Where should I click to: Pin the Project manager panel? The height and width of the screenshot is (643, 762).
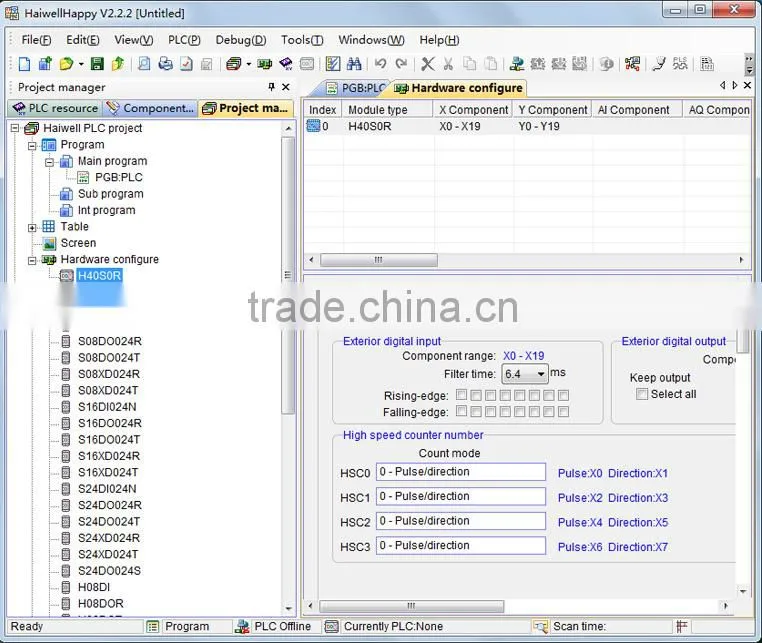pos(272,87)
